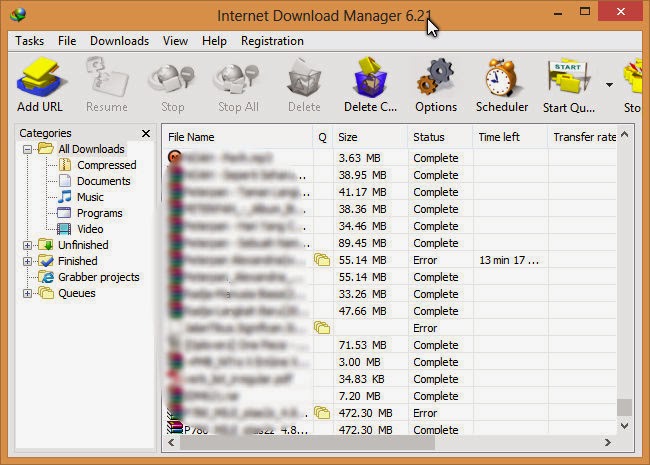Open the Downloads menu
Screen dimensions: 650x465
click(x=119, y=41)
